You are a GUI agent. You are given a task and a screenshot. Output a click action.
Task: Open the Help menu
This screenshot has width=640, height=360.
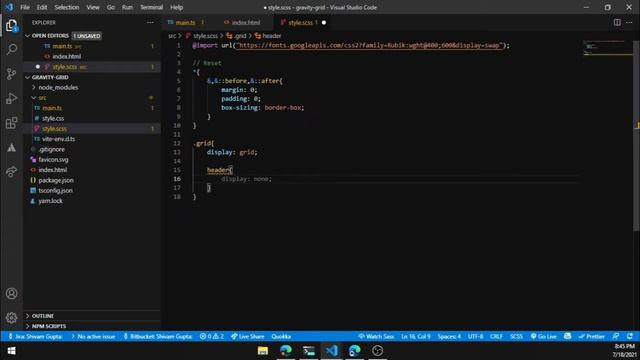(x=176, y=7)
